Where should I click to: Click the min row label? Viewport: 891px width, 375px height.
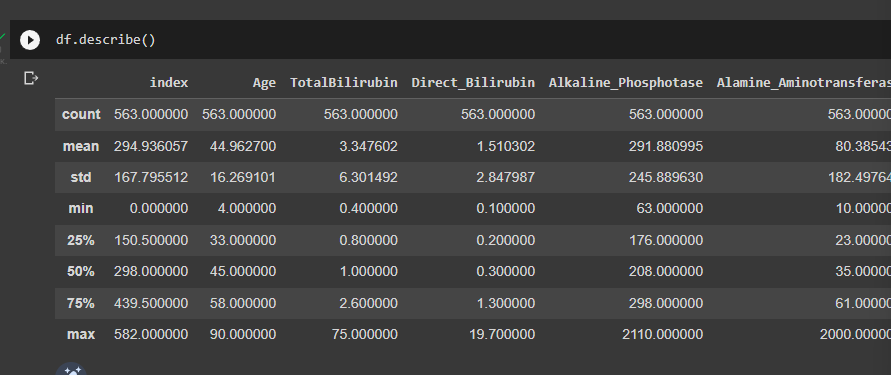click(81, 209)
